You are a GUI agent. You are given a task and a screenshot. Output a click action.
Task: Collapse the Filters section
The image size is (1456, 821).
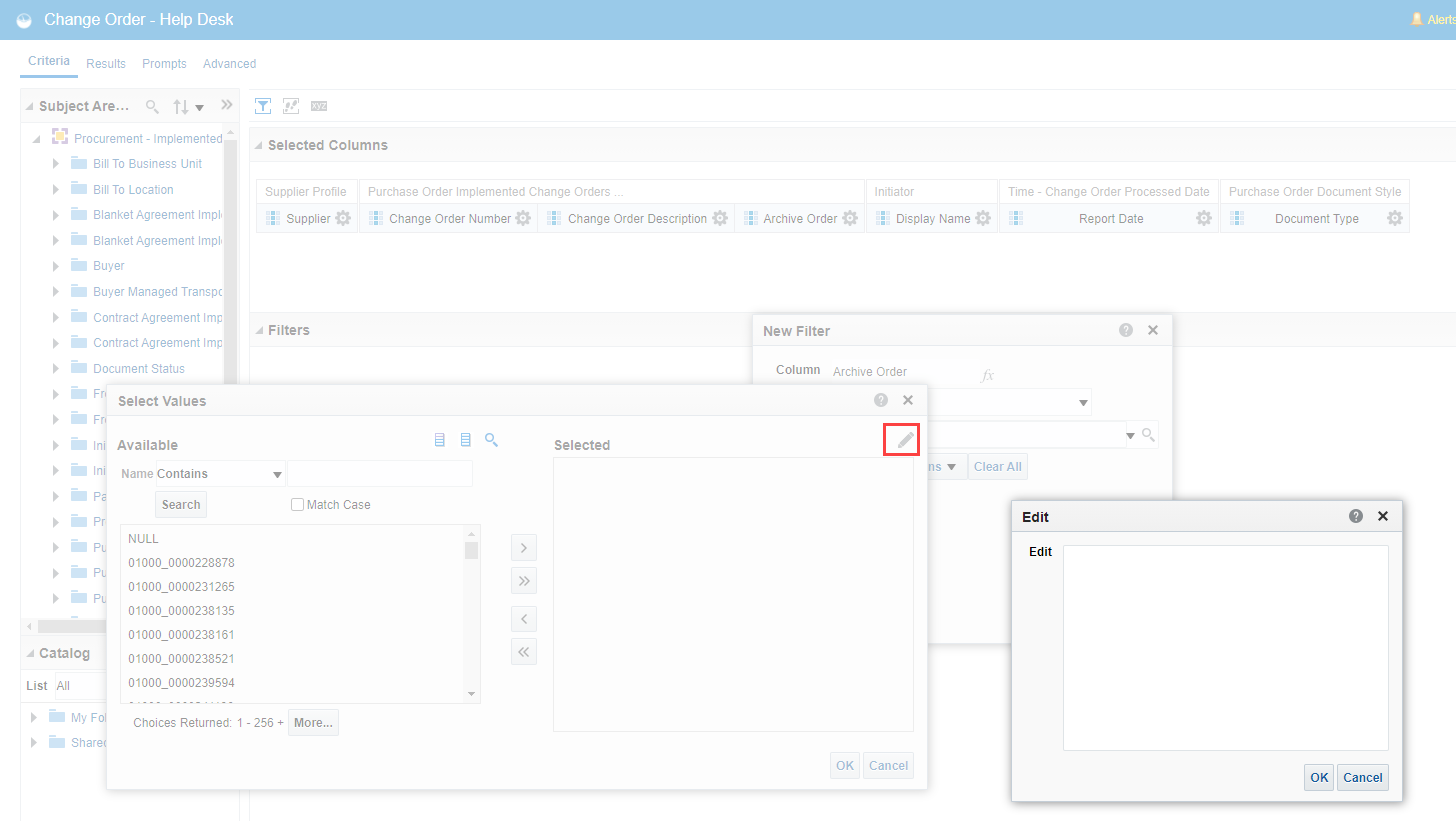259,331
